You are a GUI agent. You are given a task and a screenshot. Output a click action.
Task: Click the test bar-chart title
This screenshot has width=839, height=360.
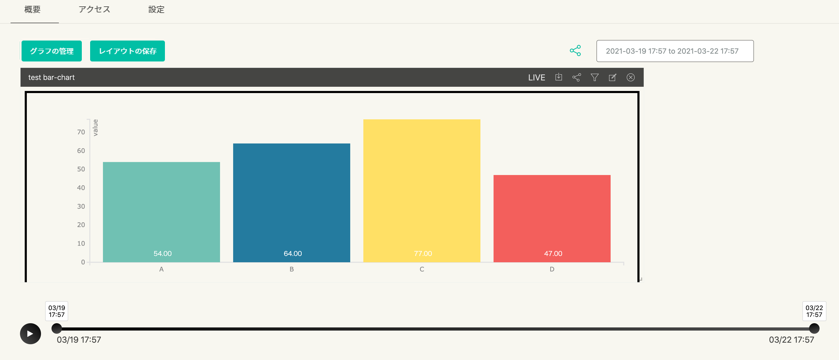point(51,78)
